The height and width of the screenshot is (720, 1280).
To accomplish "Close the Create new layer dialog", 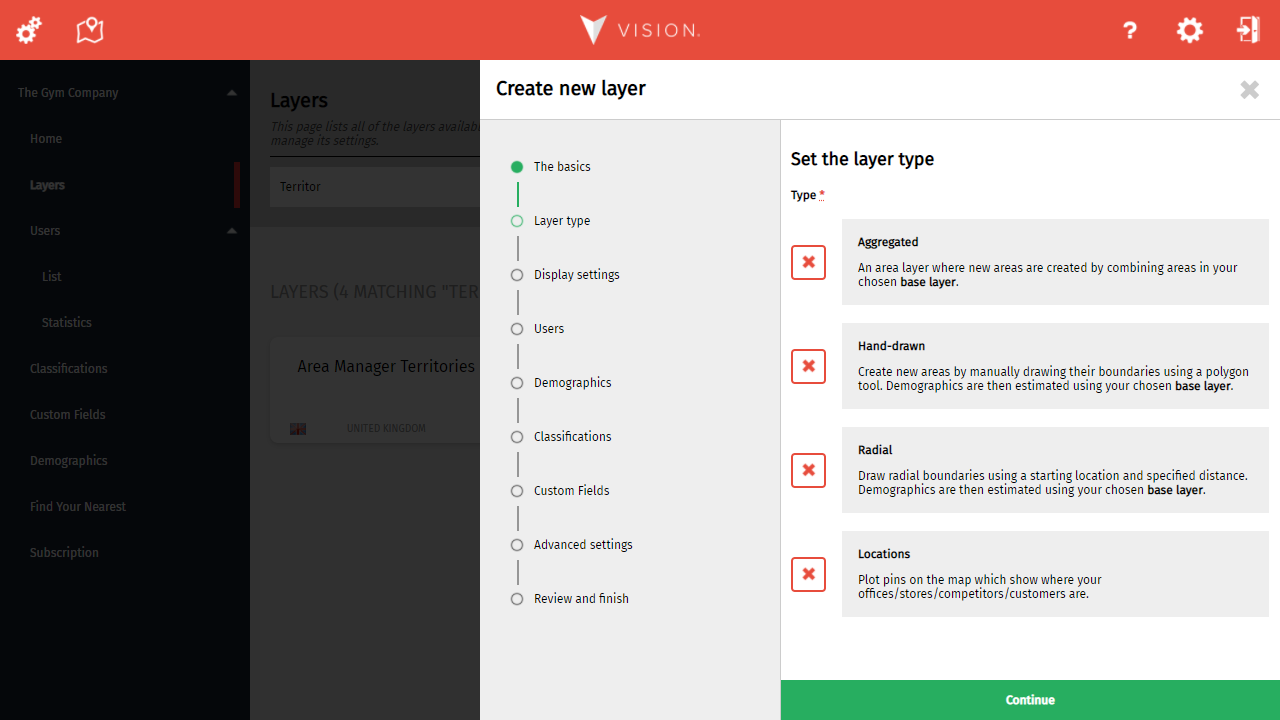I will click(1249, 90).
